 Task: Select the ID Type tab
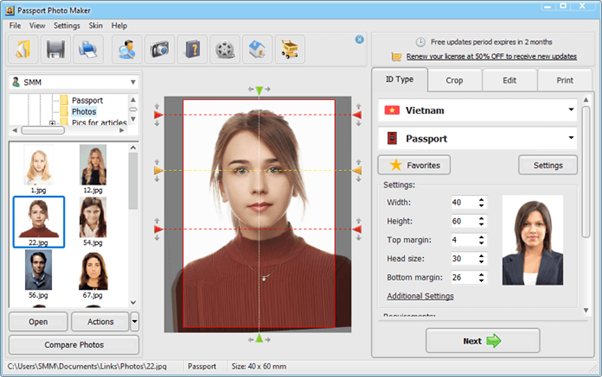pos(399,79)
